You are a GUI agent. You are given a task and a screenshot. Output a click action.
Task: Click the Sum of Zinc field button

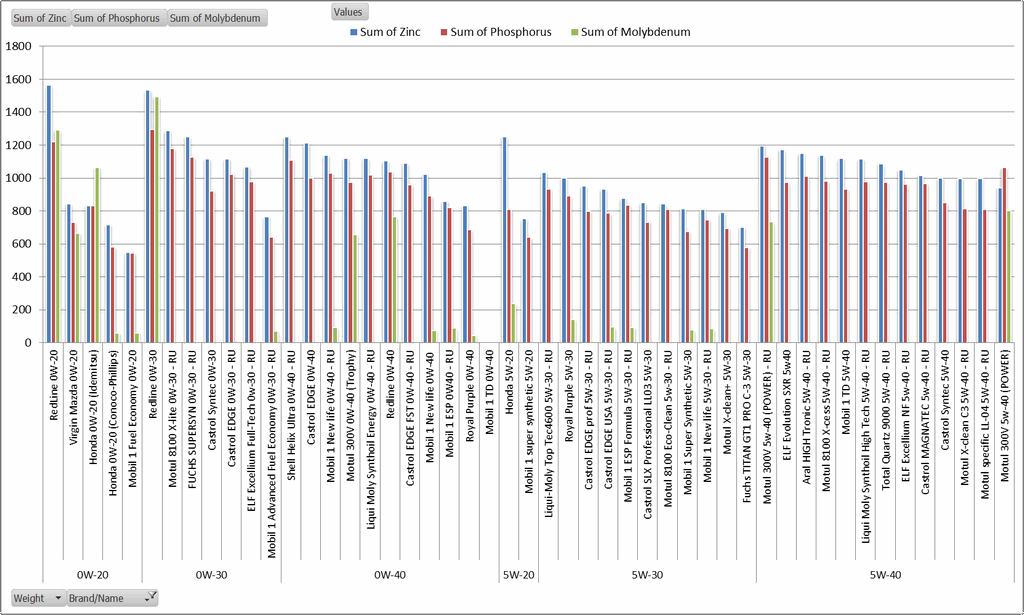(40, 17)
